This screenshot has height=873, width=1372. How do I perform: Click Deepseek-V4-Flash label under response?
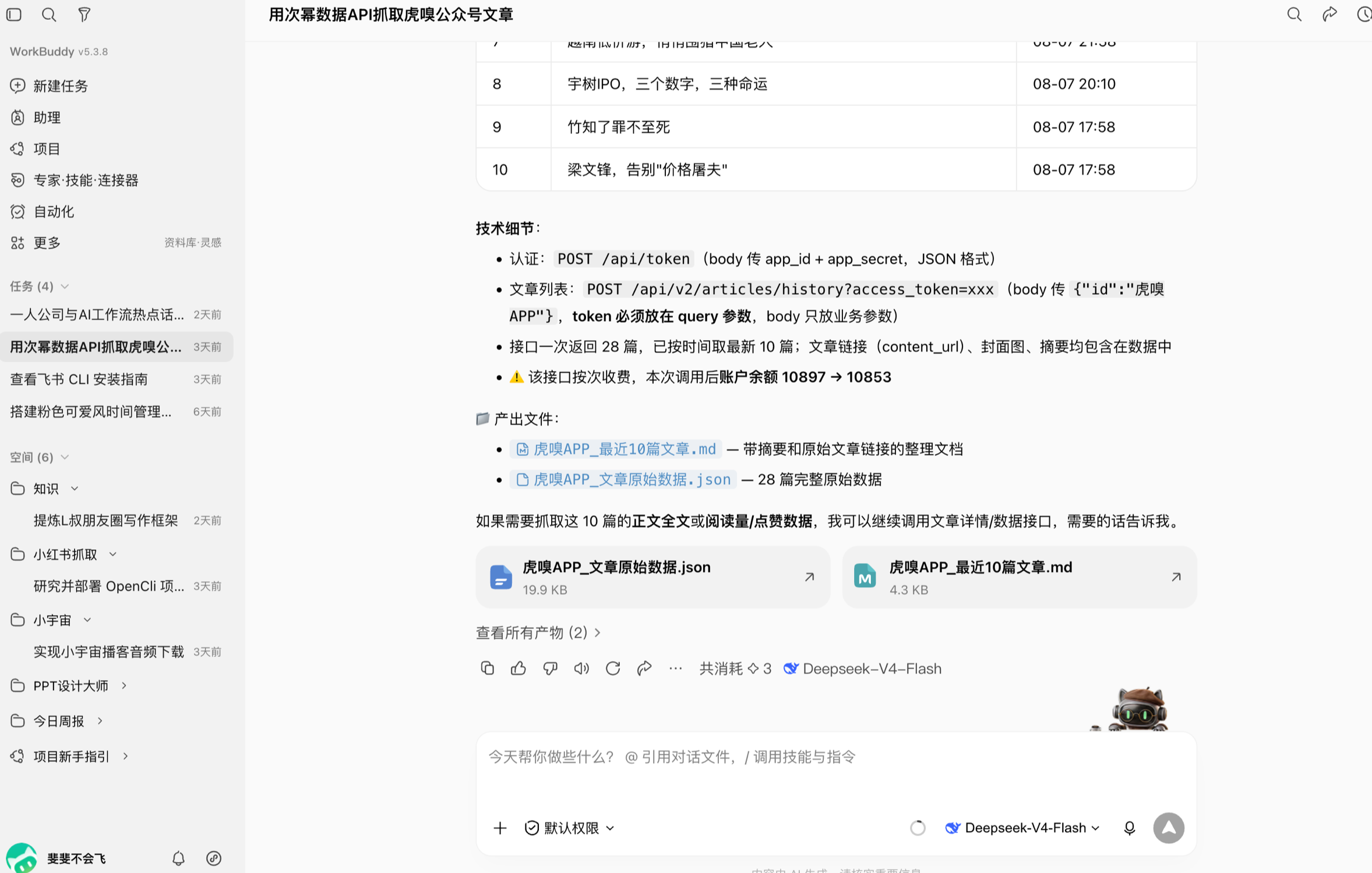[x=863, y=669]
